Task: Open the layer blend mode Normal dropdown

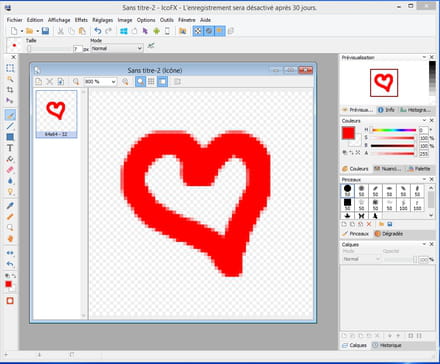Action: tap(361, 259)
